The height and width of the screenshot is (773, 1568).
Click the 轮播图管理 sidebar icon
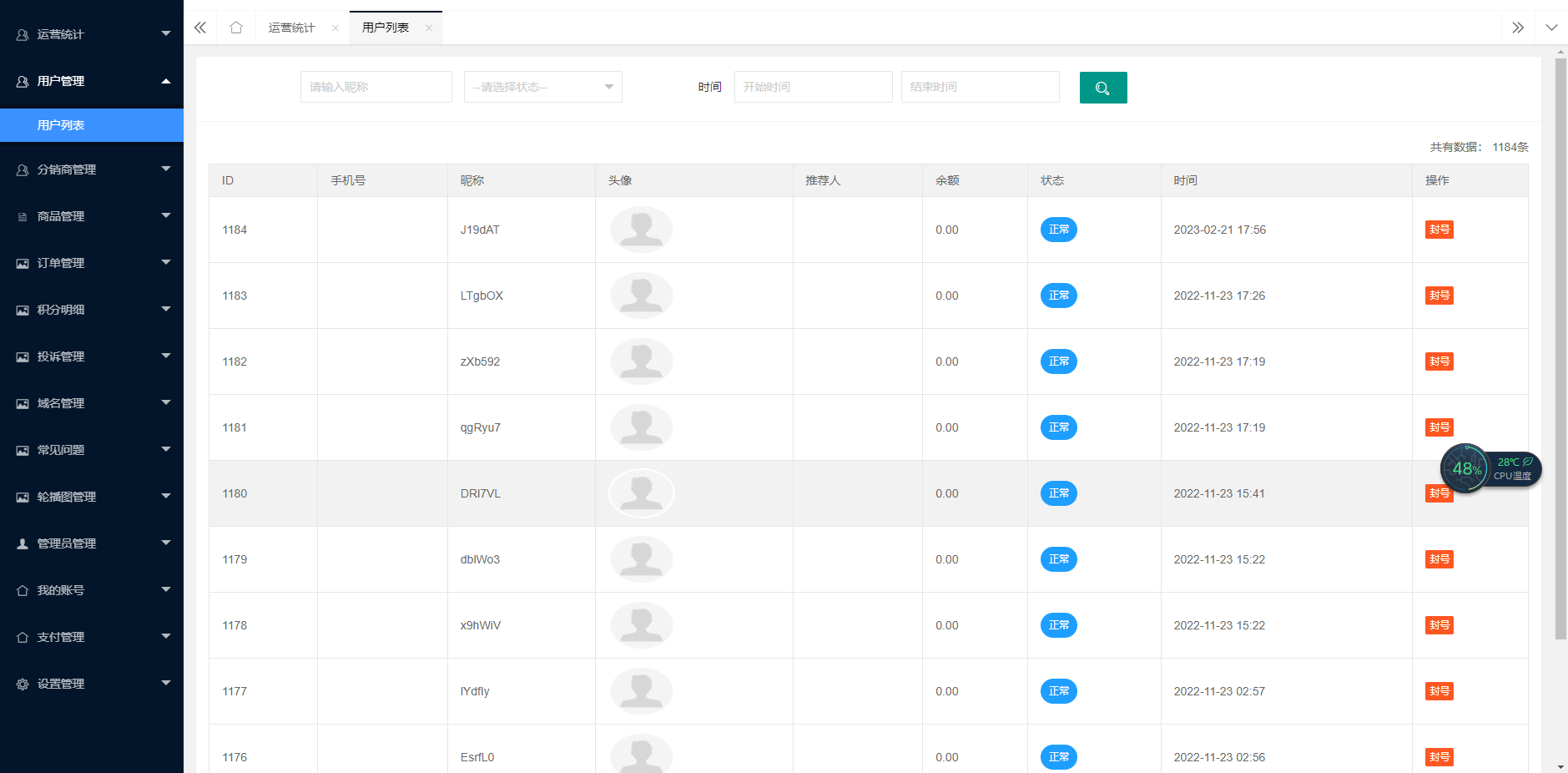click(x=23, y=497)
